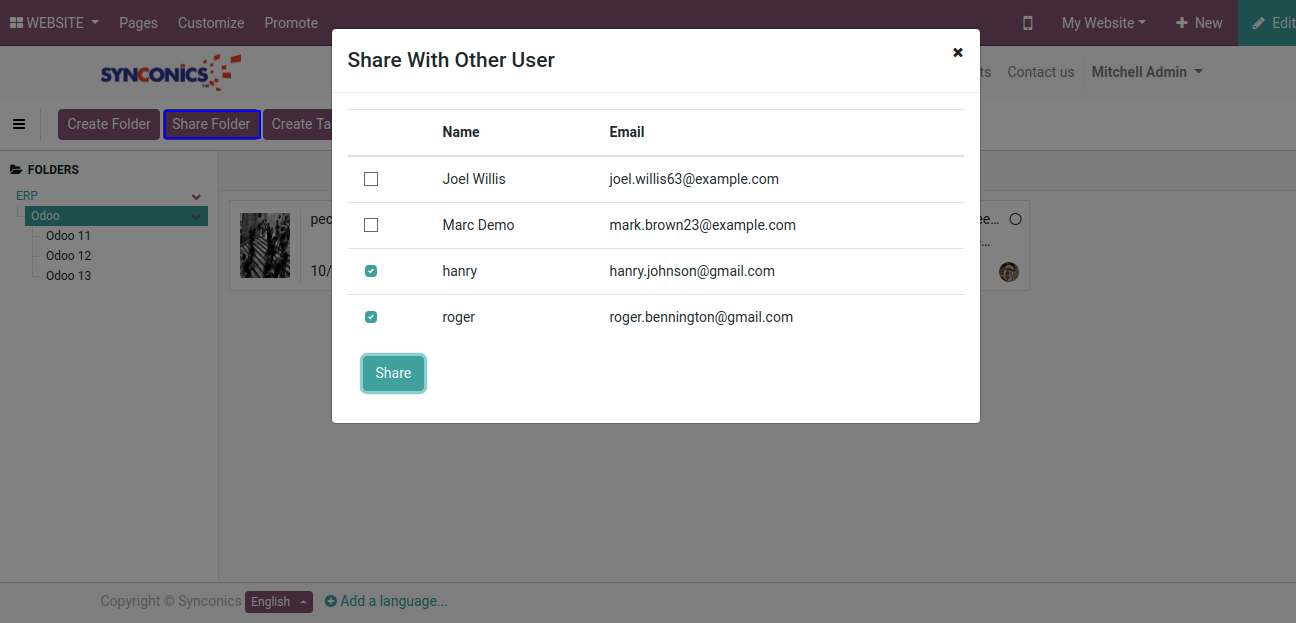Click the document thumbnail image

point(265,245)
